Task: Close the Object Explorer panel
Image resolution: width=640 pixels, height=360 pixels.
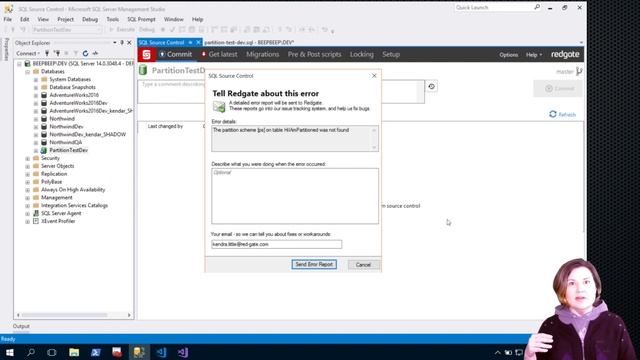Action: pyautogui.click(x=129, y=42)
